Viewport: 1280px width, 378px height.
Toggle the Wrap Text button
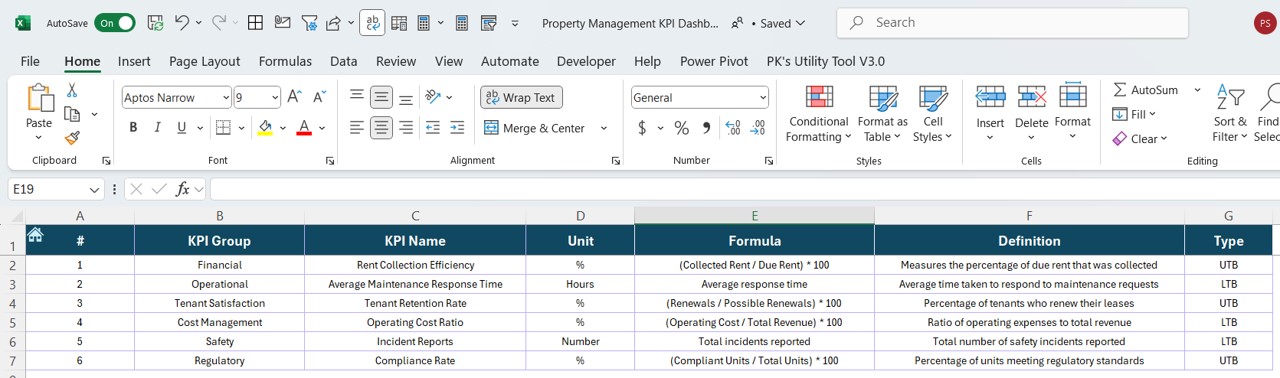(521, 97)
